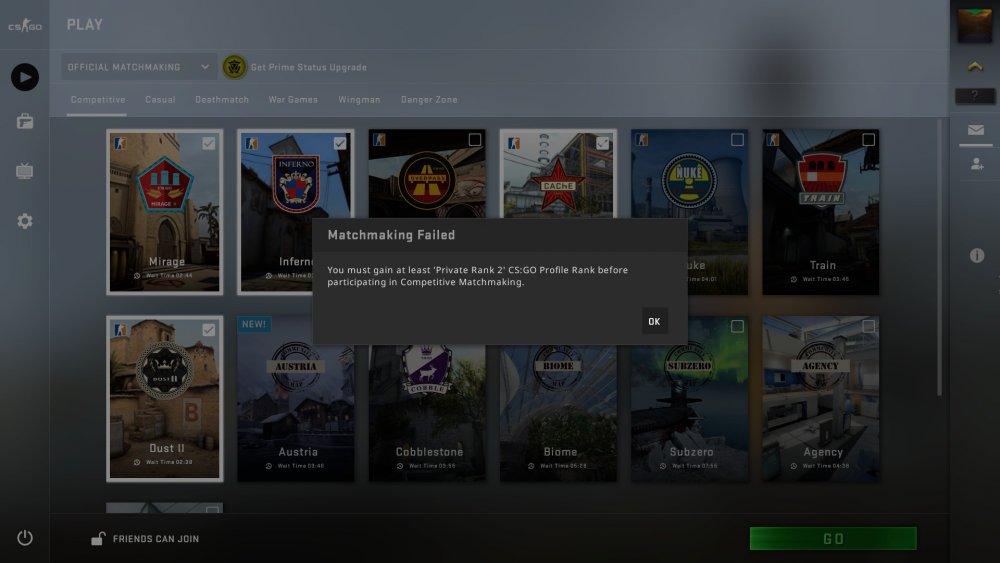The image size is (1000, 563).
Task: Open the Settings gear icon
Action: point(25,221)
